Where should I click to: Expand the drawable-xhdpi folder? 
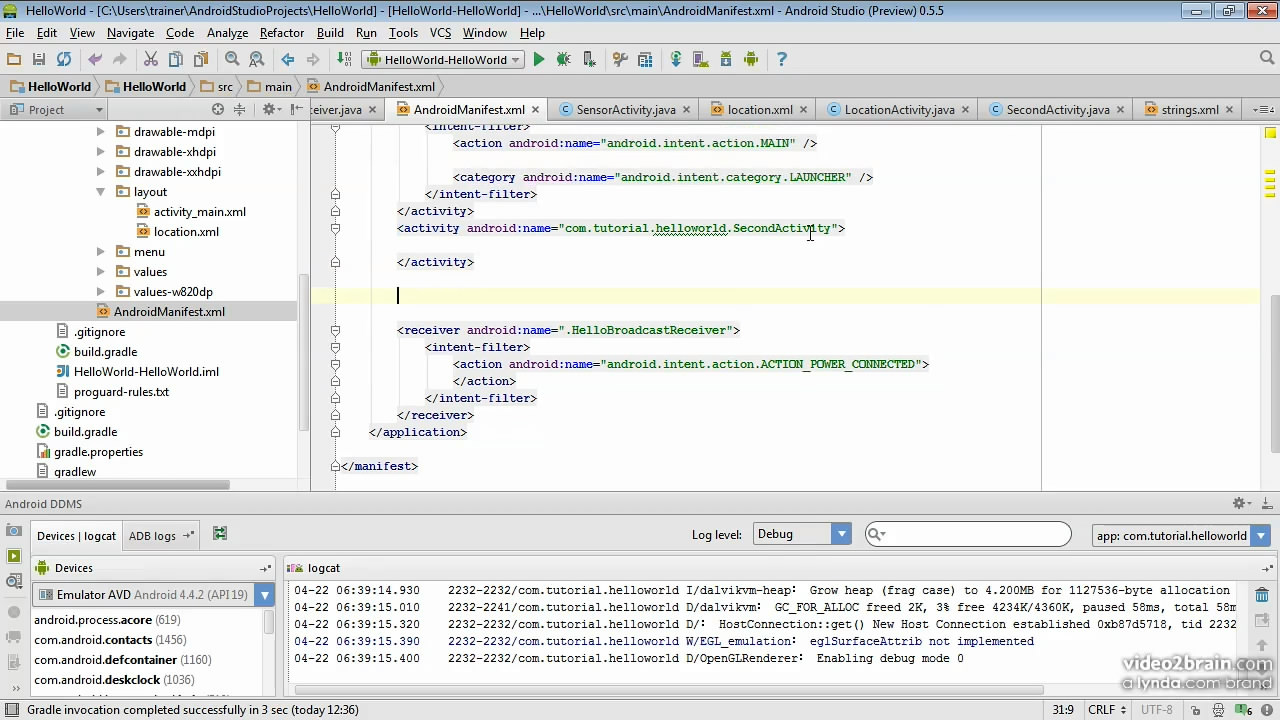[100, 151]
